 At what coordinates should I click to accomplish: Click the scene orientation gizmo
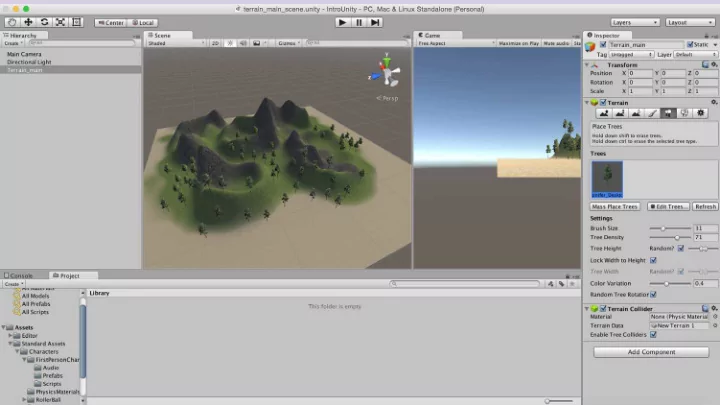(386, 71)
